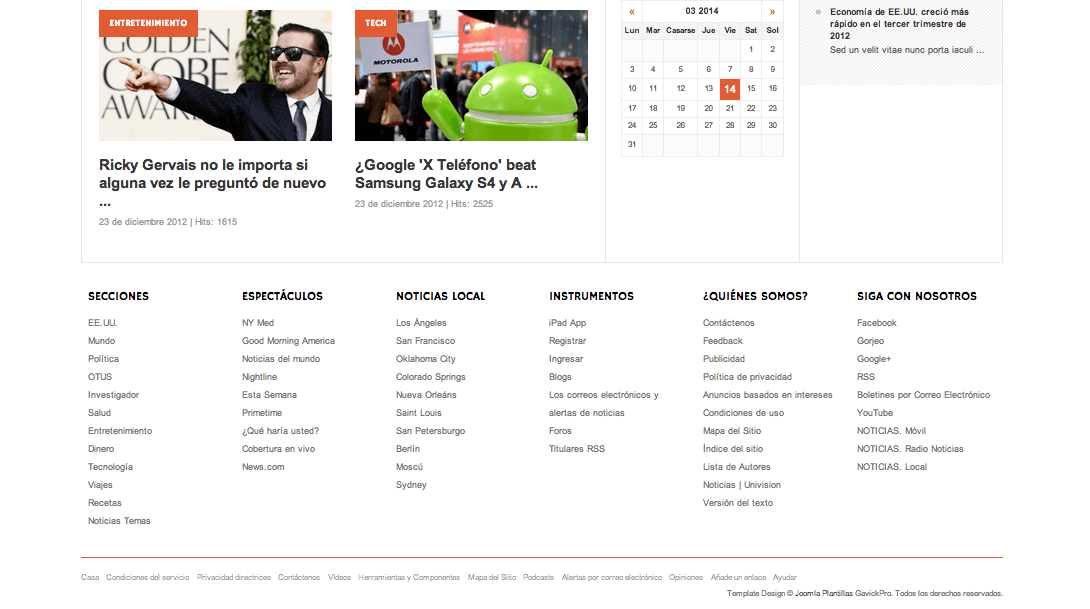Viewport: 1090px width, 609px height.
Task: Open Tecnología section link
Action: pos(111,467)
